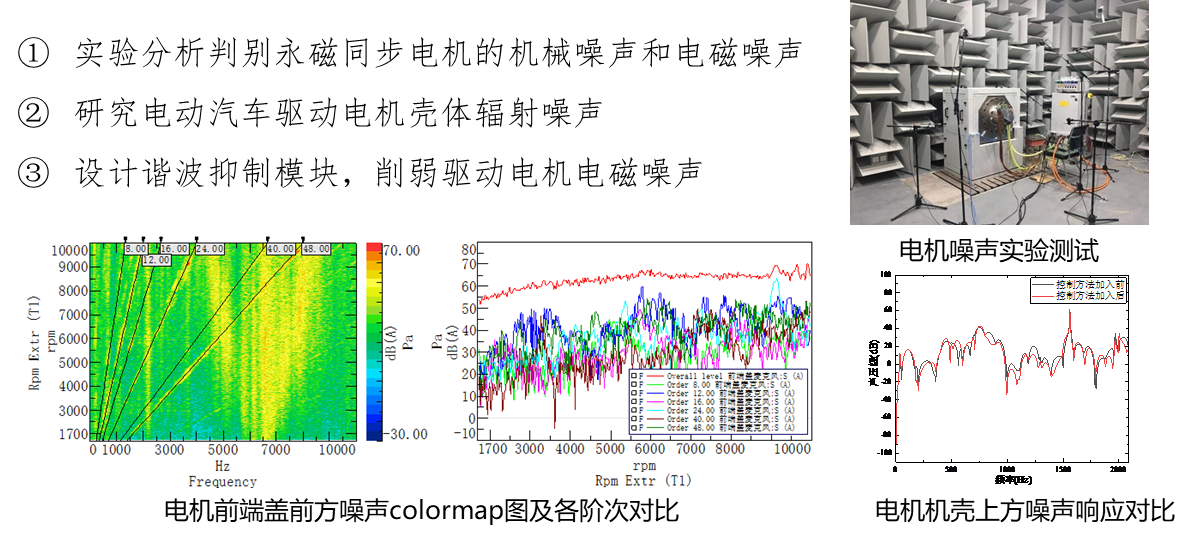Screen dimensions: 1201x541
Task: Select the 48.00 order cursor label
Action: (x=316, y=248)
